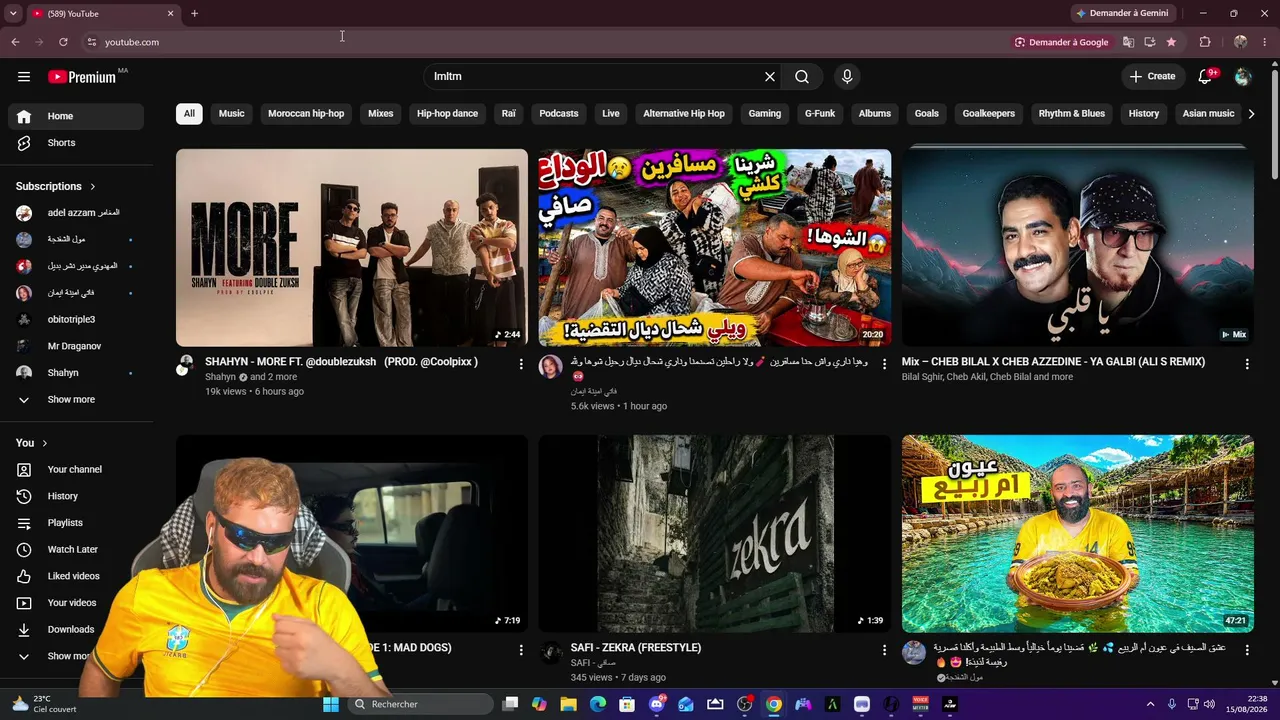The height and width of the screenshot is (720, 1280).
Task: Open Microsoft Edge from the taskbar
Action: point(598,704)
